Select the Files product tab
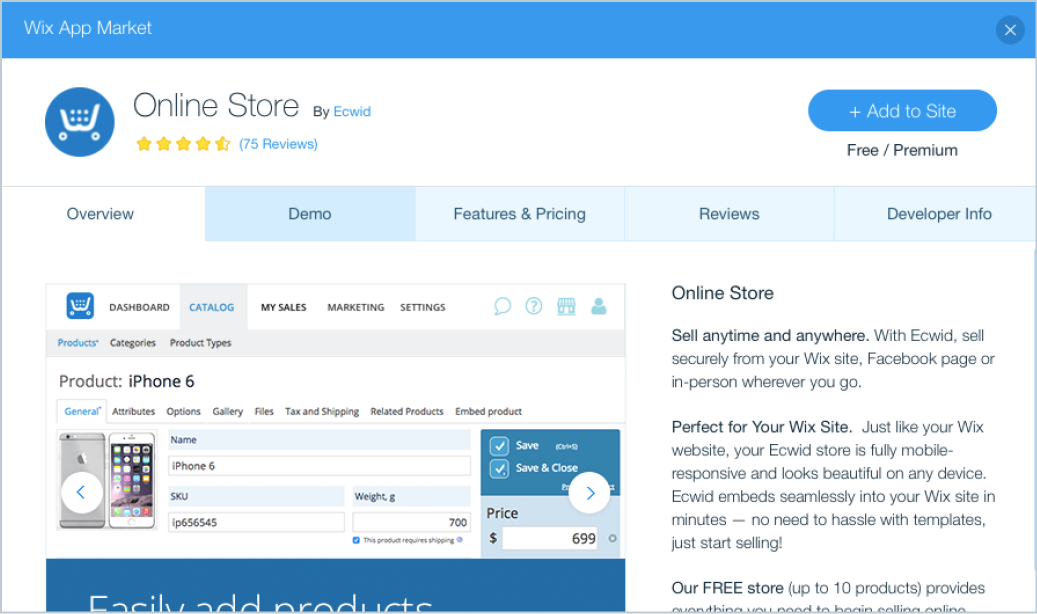 [x=264, y=411]
